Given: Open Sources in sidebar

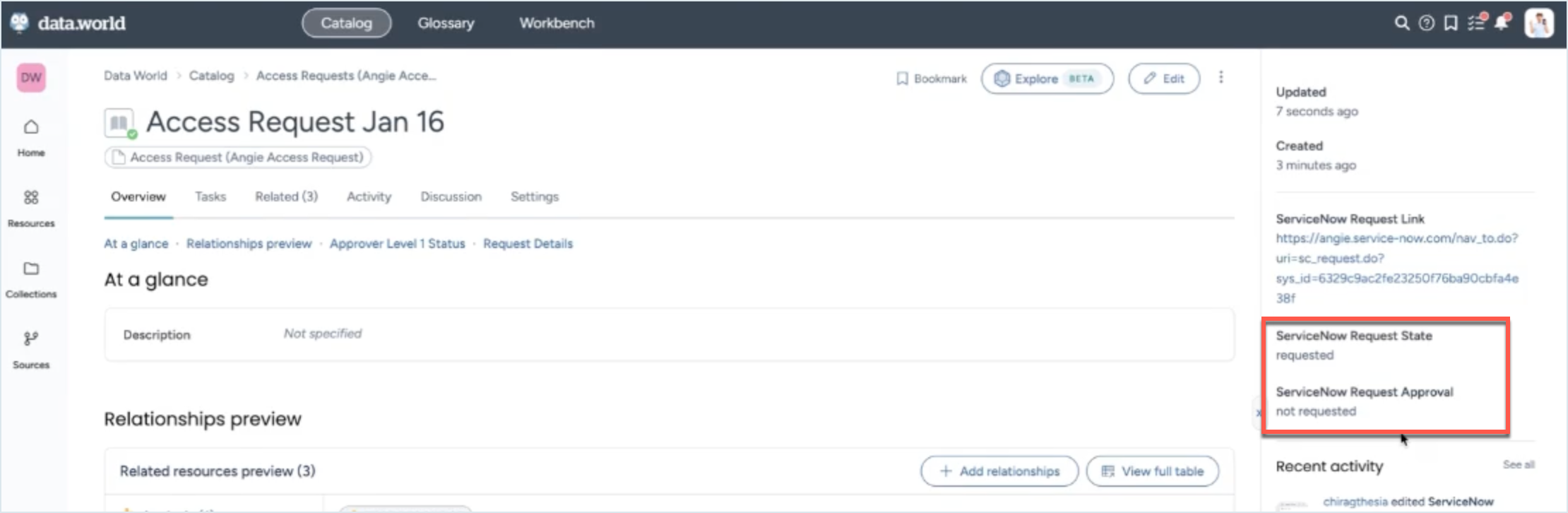Looking at the screenshot, I should [x=31, y=349].
